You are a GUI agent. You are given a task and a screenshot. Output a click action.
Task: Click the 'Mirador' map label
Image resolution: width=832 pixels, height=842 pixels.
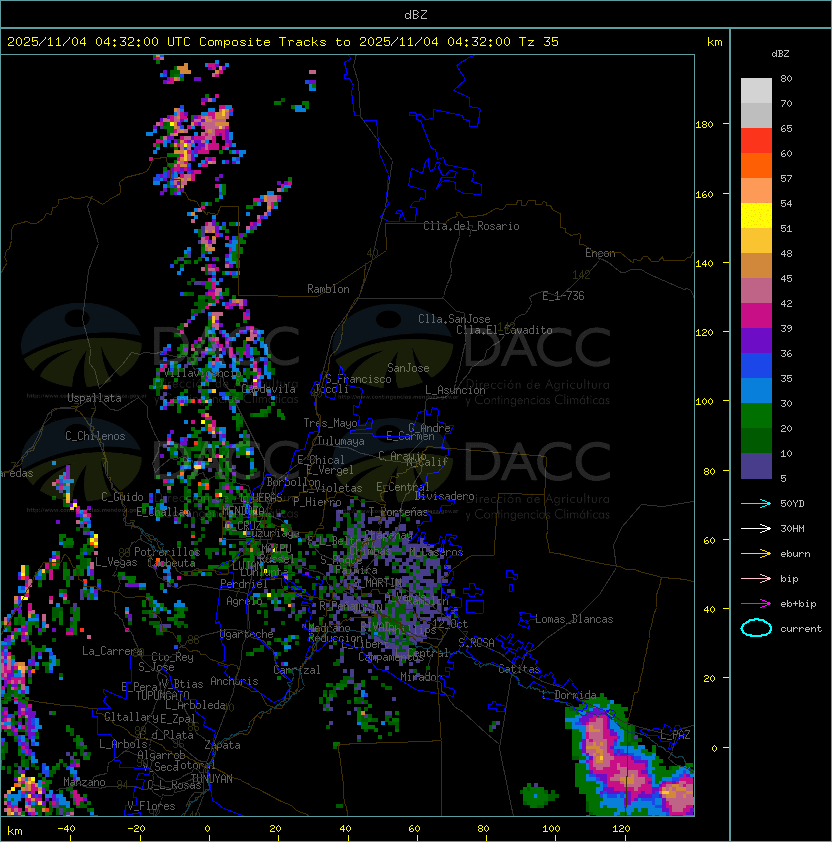tap(421, 677)
